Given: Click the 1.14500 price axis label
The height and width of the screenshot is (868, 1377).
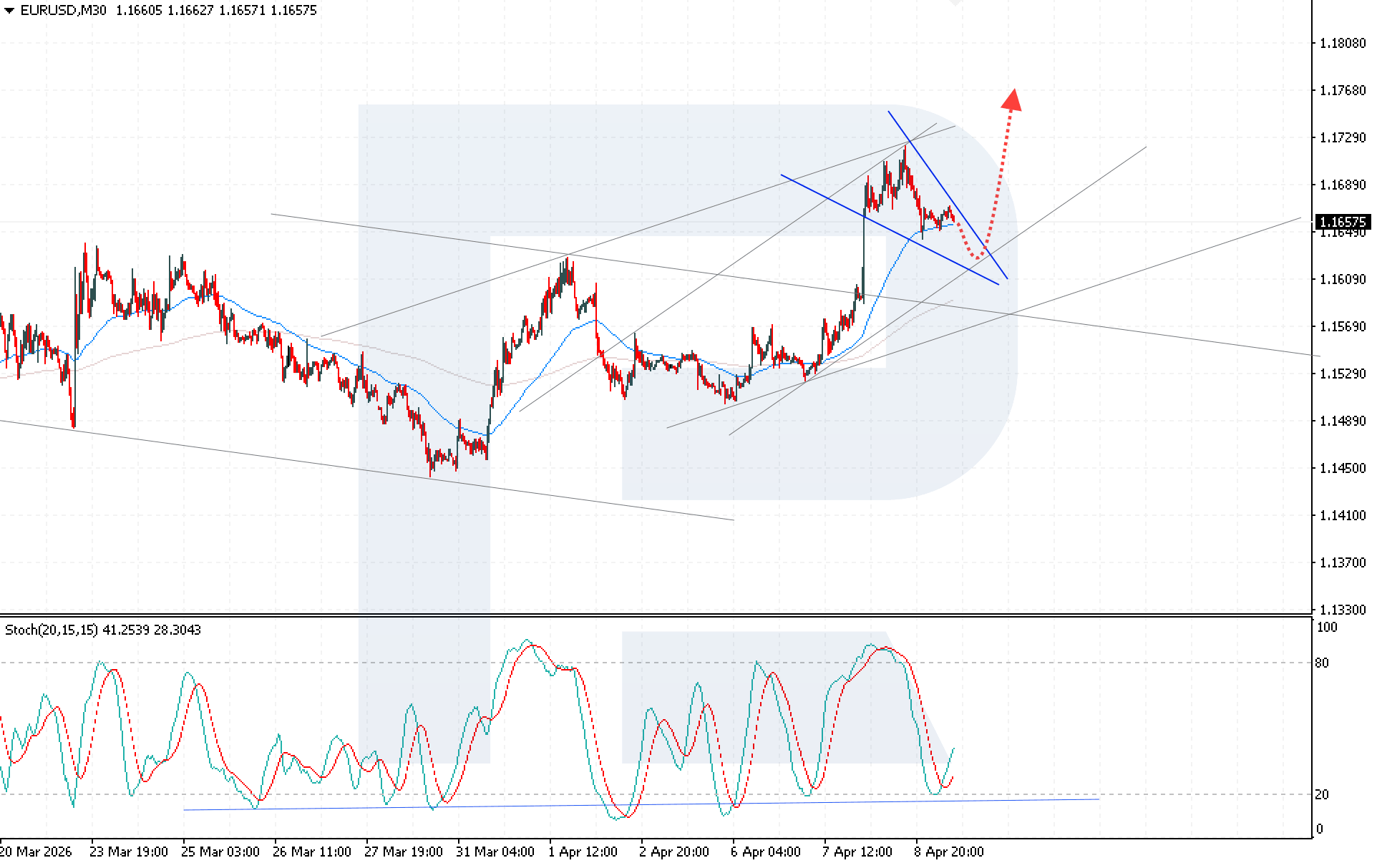Looking at the screenshot, I should click(x=1343, y=468).
